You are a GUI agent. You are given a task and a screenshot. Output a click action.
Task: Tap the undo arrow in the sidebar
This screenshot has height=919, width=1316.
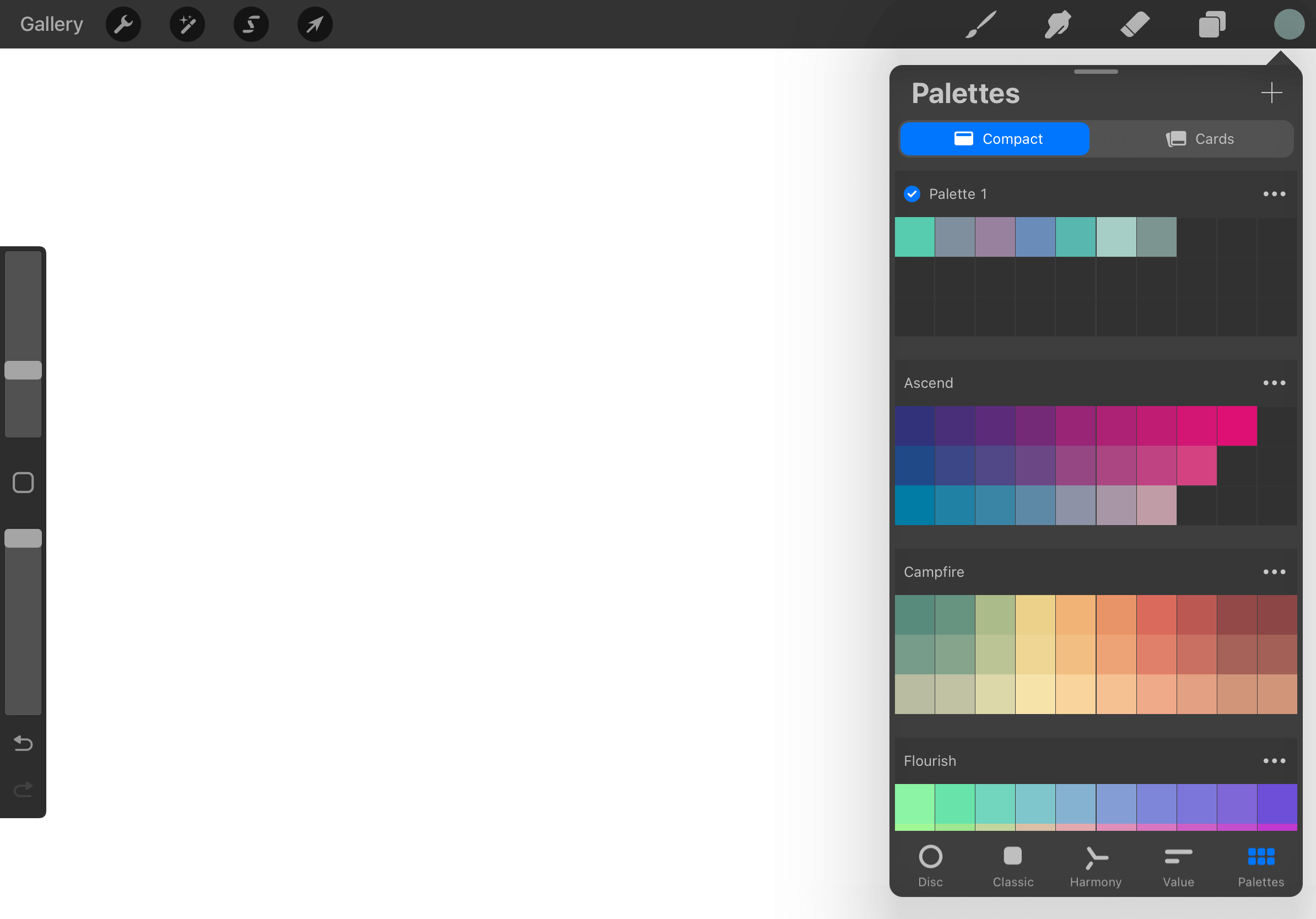[23, 743]
